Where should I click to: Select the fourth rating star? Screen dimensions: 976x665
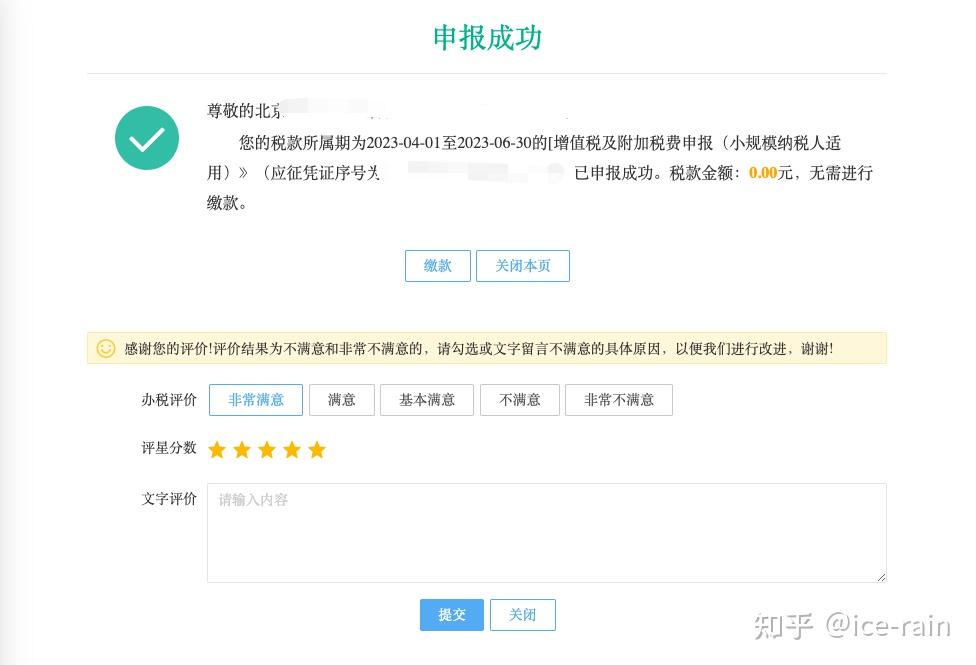click(292, 450)
